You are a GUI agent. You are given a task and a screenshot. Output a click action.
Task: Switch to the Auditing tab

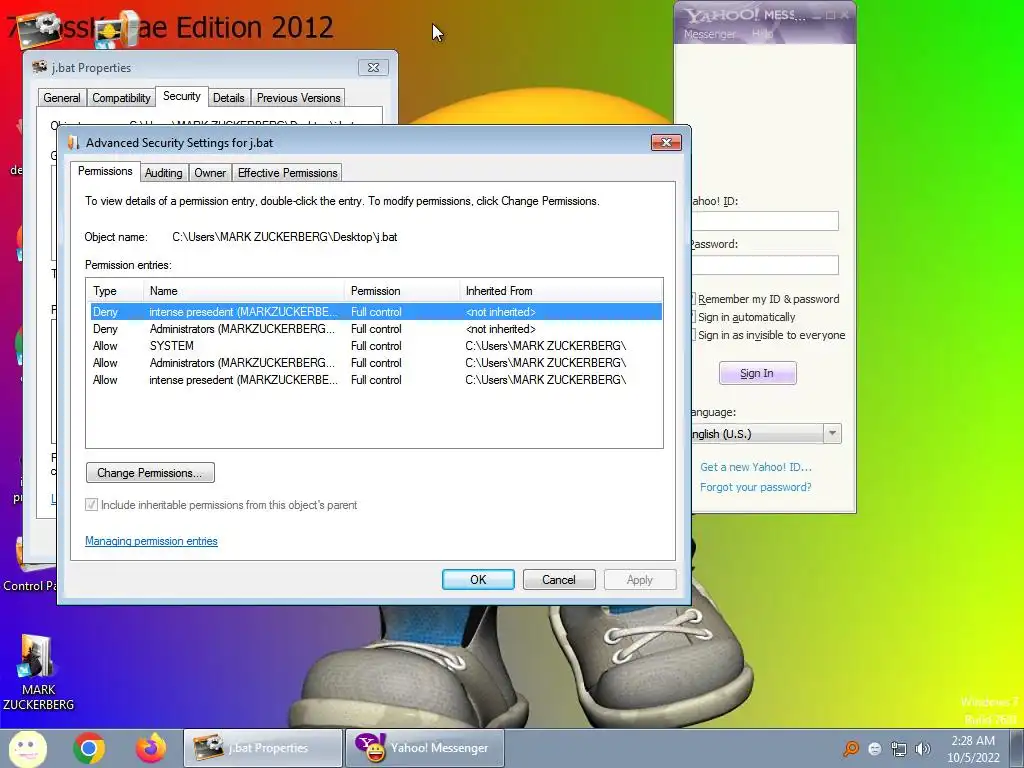(x=163, y=172)
